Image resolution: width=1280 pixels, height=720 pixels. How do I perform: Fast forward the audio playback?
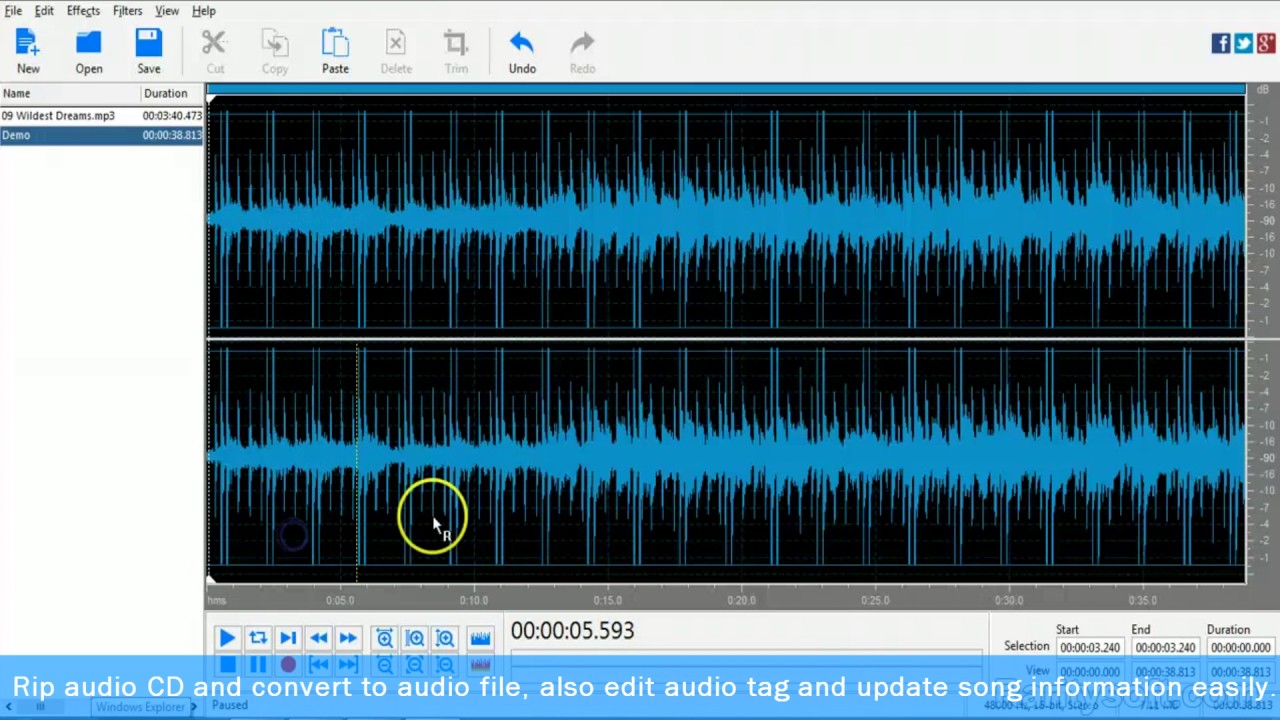tap(348, 638)
